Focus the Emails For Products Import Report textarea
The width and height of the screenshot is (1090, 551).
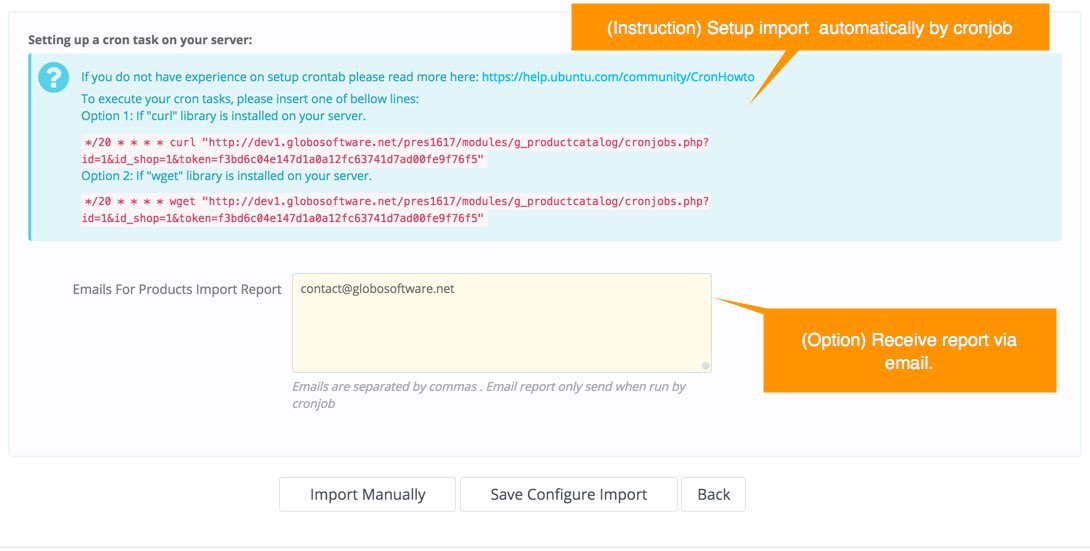(500, 322)
